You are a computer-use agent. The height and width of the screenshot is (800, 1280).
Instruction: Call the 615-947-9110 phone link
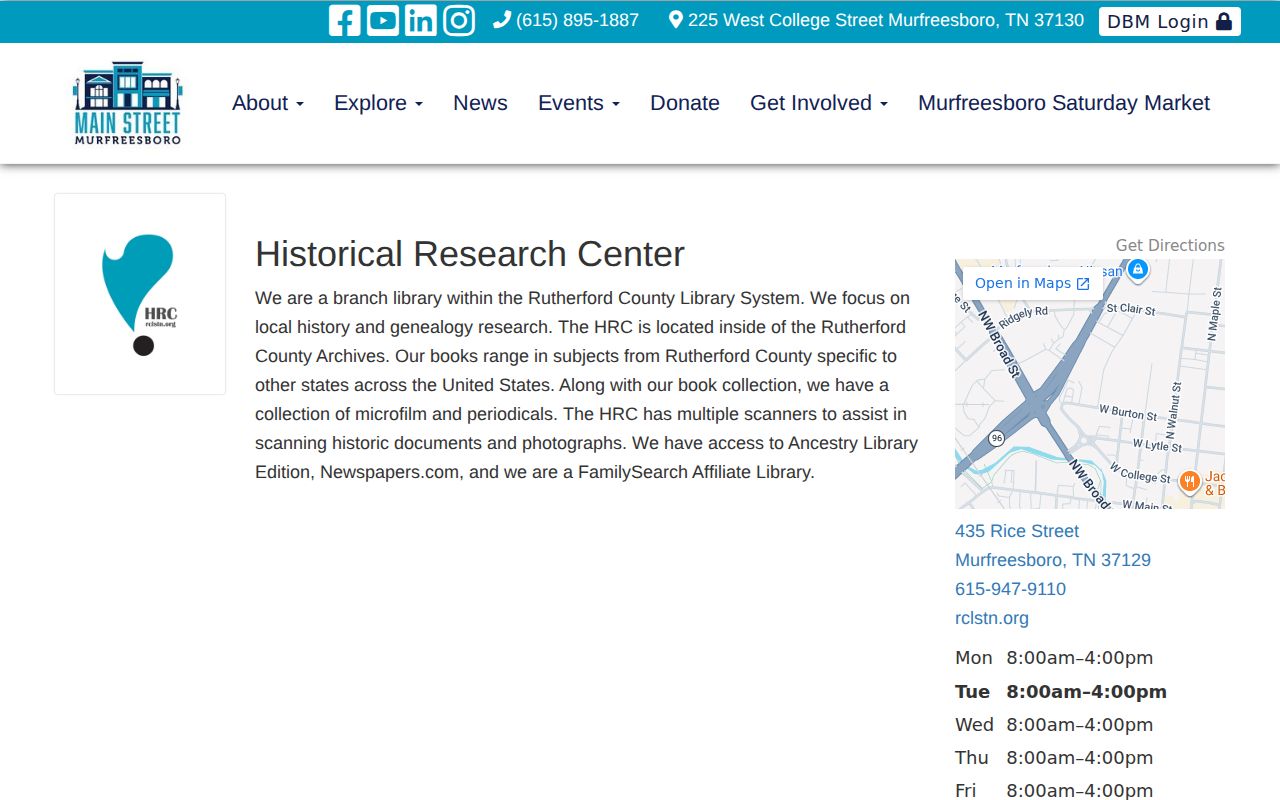1010,589
